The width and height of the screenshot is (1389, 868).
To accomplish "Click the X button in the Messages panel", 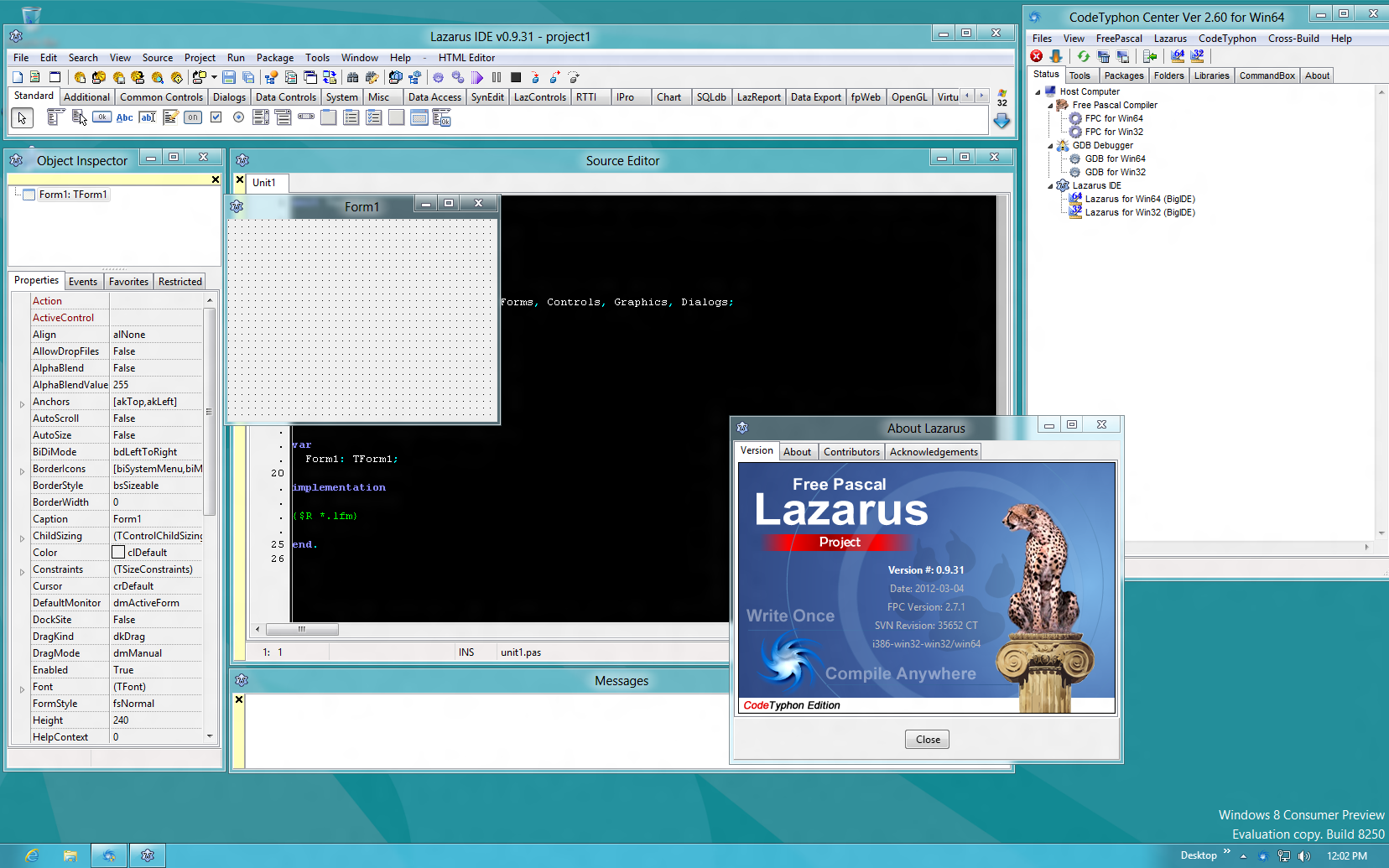I will (x=239, y=699).
